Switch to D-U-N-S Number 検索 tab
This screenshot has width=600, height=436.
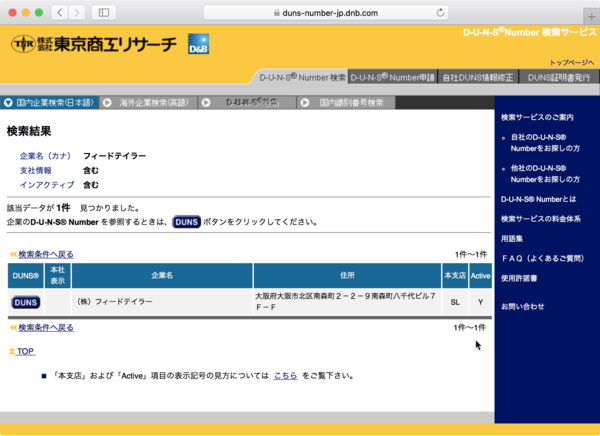pyautogui.click(x=302, y=77)
